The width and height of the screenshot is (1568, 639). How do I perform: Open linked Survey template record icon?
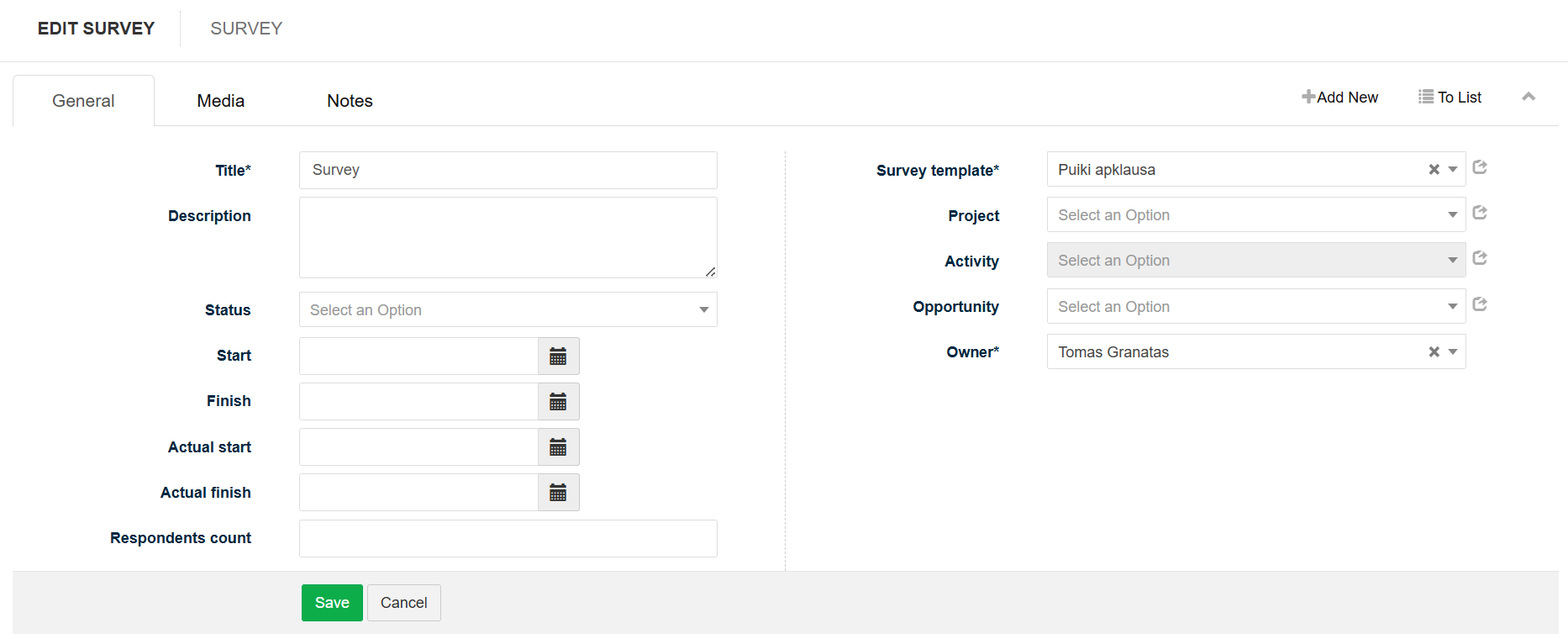[1480, 167]
